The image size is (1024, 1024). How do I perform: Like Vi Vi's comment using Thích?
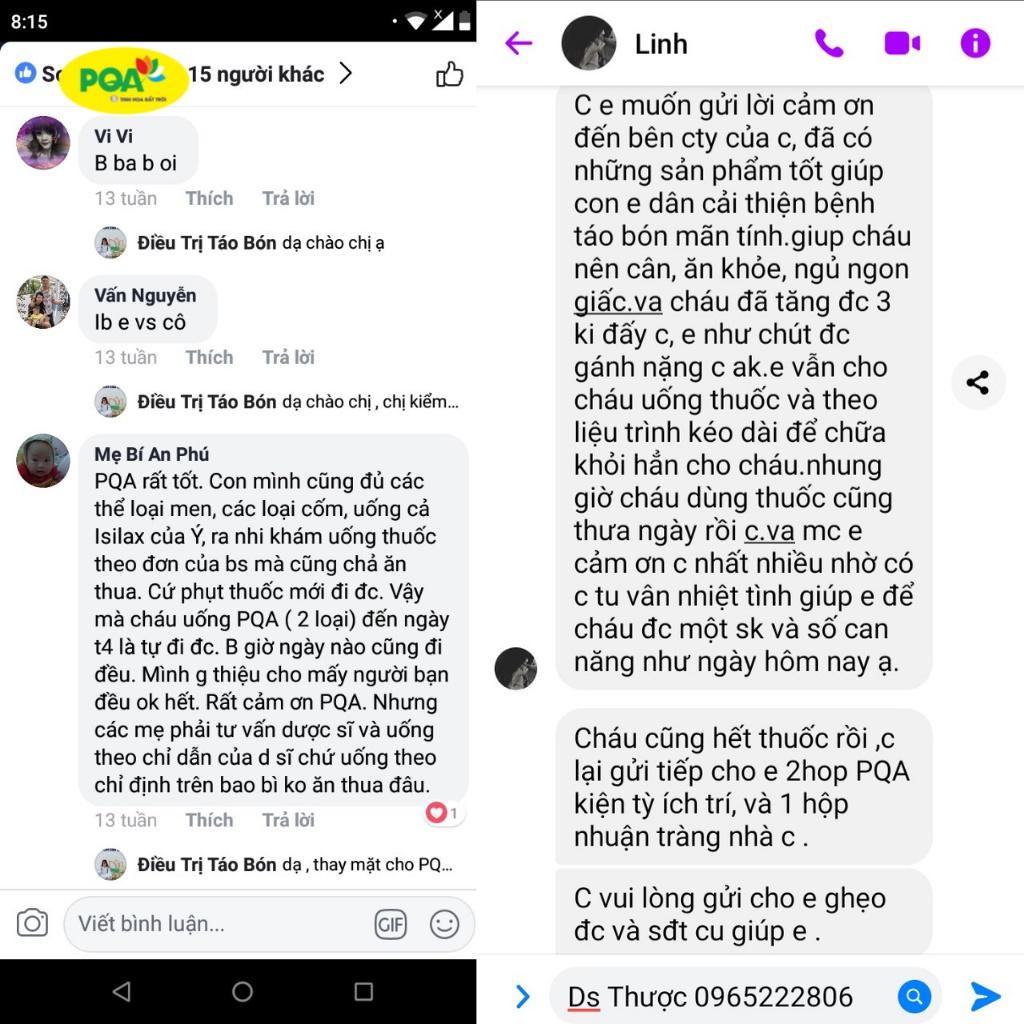pyautogui.click(x=209, y=198)
